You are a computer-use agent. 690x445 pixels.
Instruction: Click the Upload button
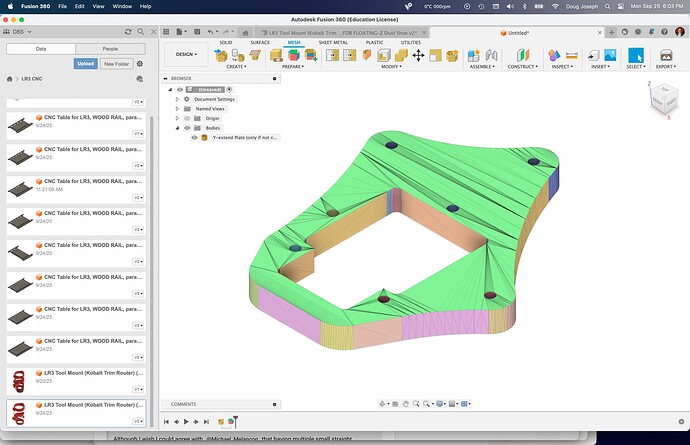(85, 63)
